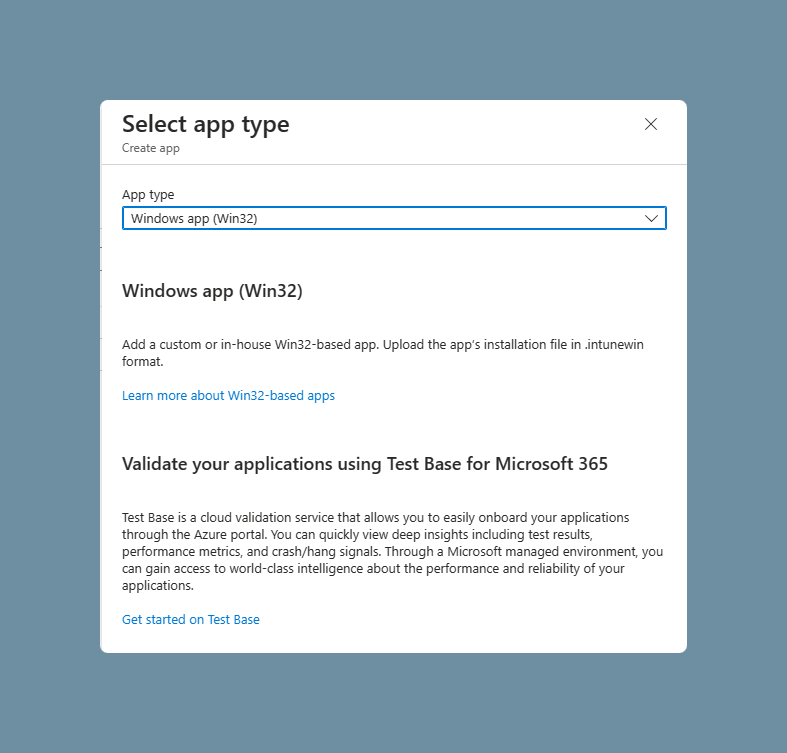Close the Select app type panel
The image size is (787, 753).
650,124
